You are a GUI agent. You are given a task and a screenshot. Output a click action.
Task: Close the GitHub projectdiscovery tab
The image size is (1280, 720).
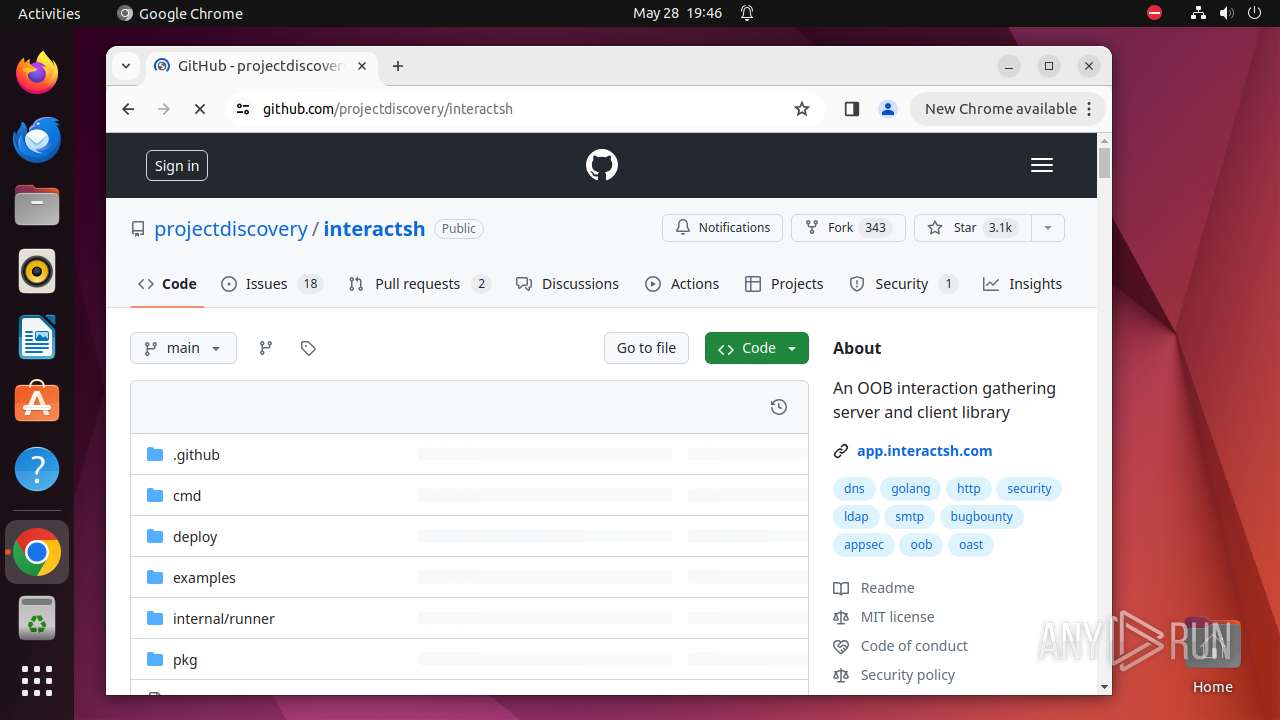362,66
